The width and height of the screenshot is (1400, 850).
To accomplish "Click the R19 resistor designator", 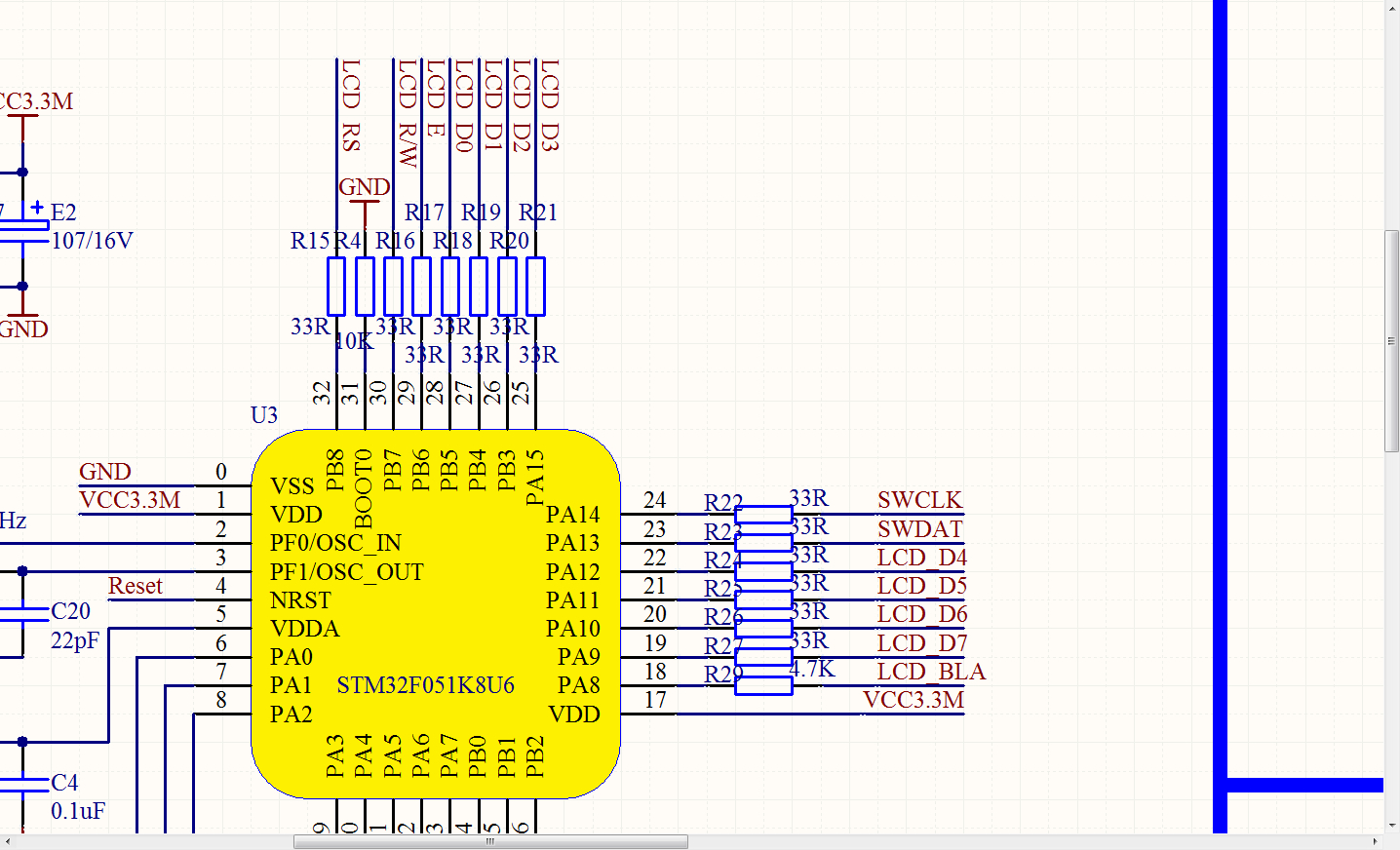I will [x=481, y=212].
